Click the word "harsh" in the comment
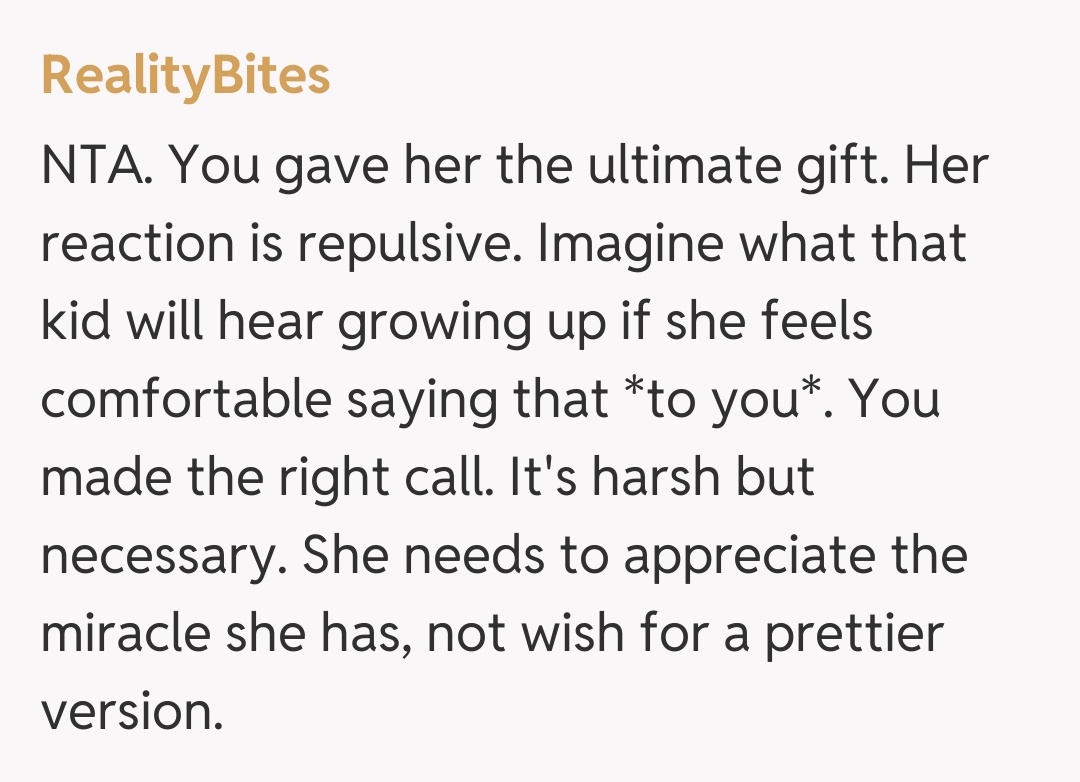 click(657, 478)
